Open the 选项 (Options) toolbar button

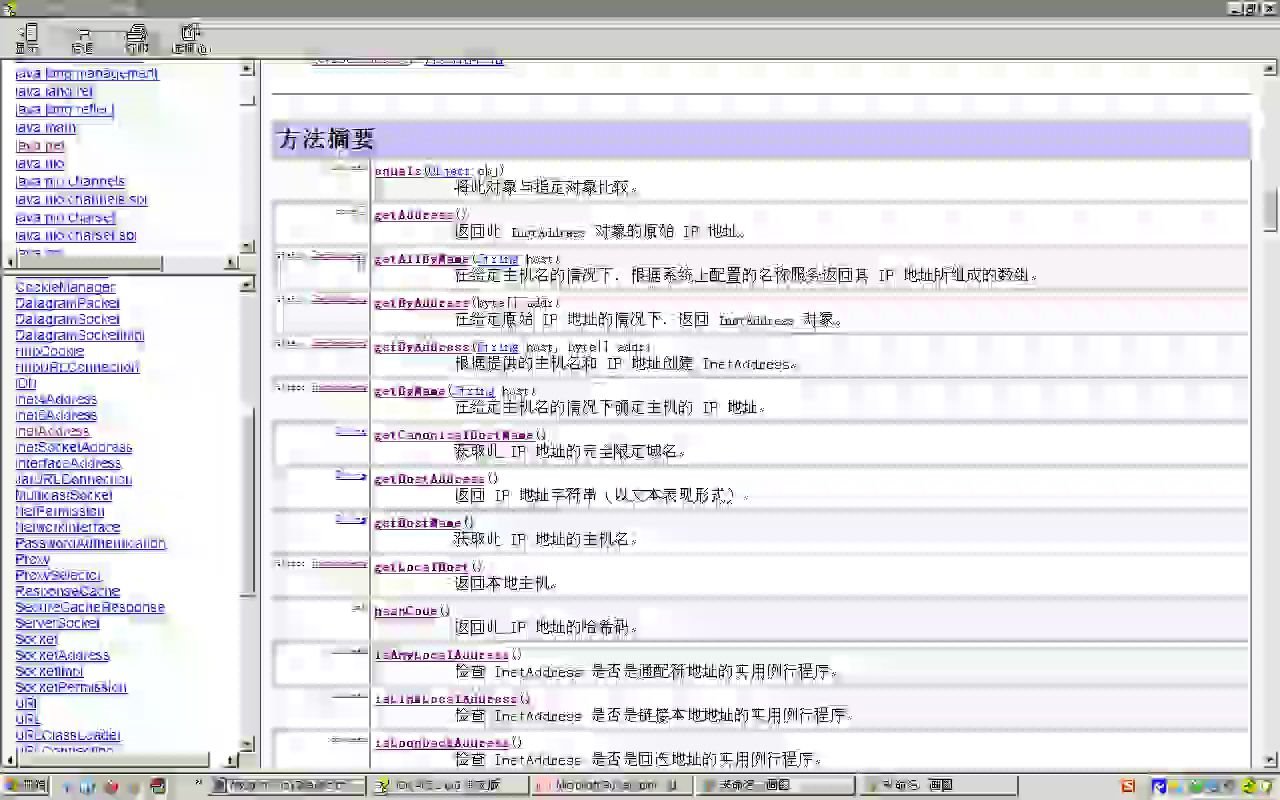pyautogui.click(x=190, y=38)
